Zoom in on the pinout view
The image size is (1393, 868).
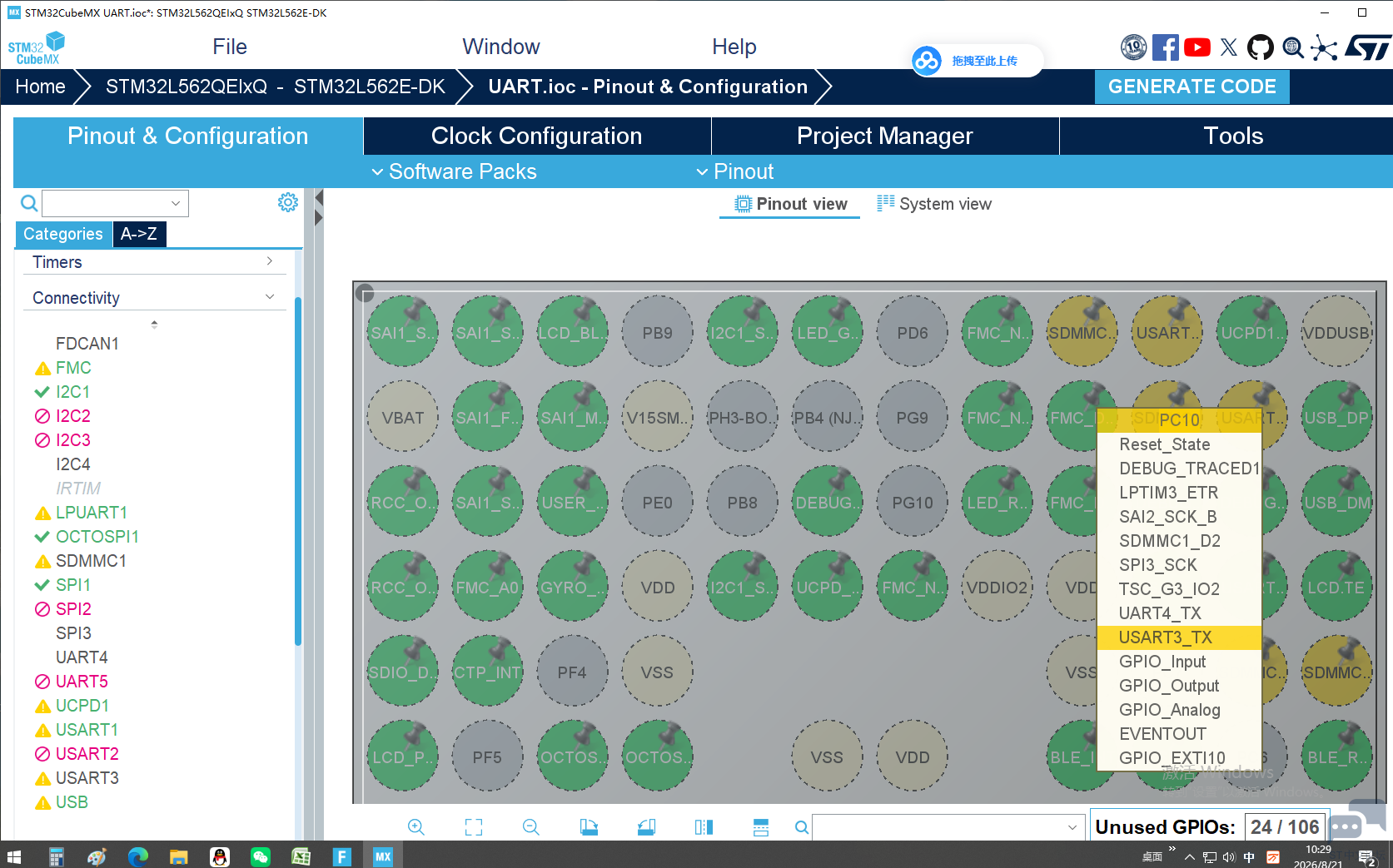416,827
